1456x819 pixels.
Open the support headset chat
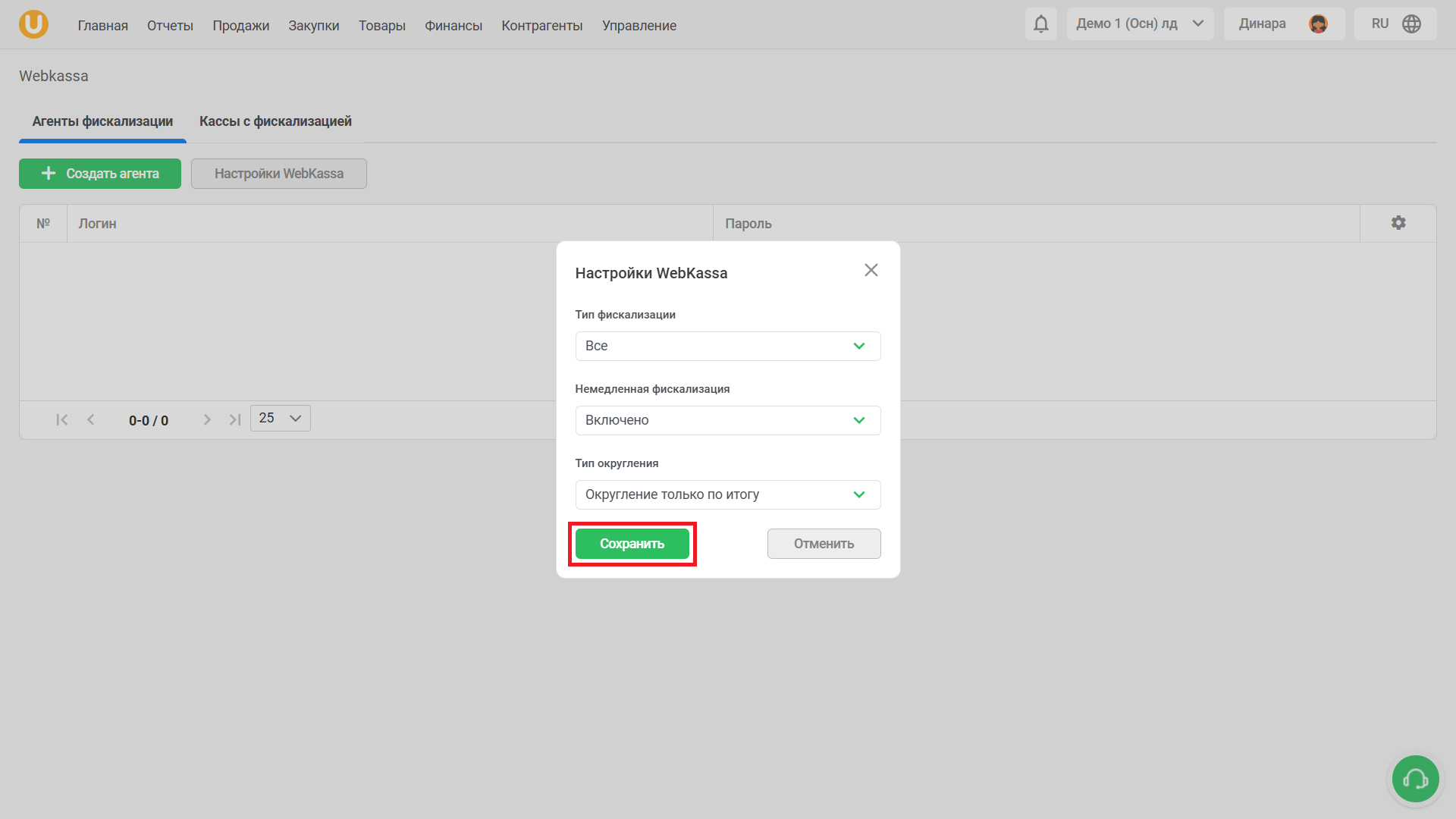coord(1415,779)
